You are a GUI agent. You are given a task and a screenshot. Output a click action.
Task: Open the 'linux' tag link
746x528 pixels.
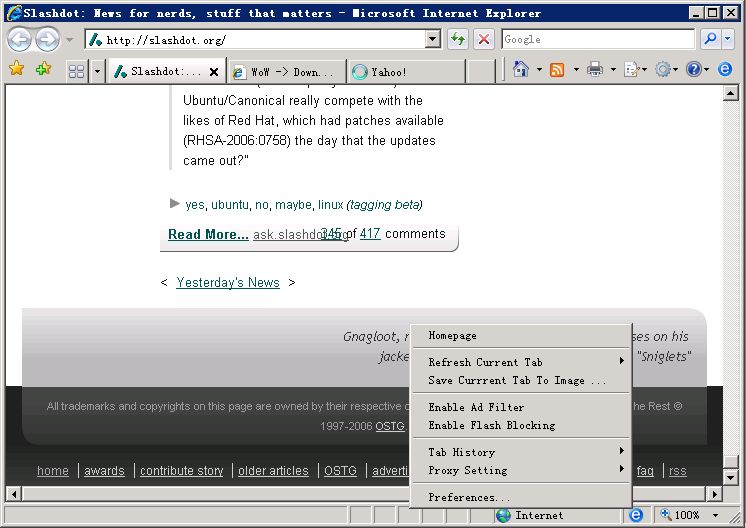(x=331, y=205)
